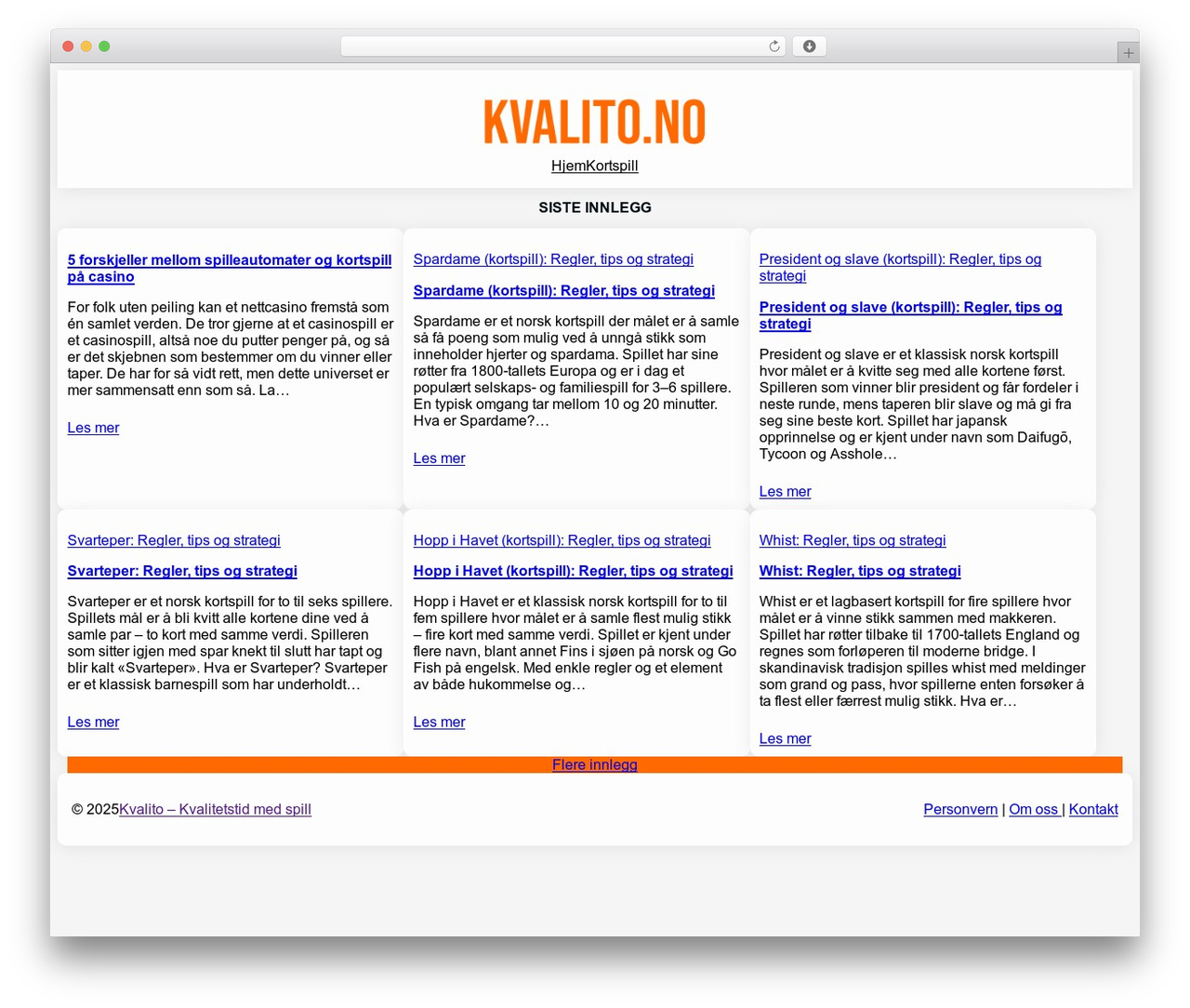Click the yellow minimize window button

[x=86, y=46]
